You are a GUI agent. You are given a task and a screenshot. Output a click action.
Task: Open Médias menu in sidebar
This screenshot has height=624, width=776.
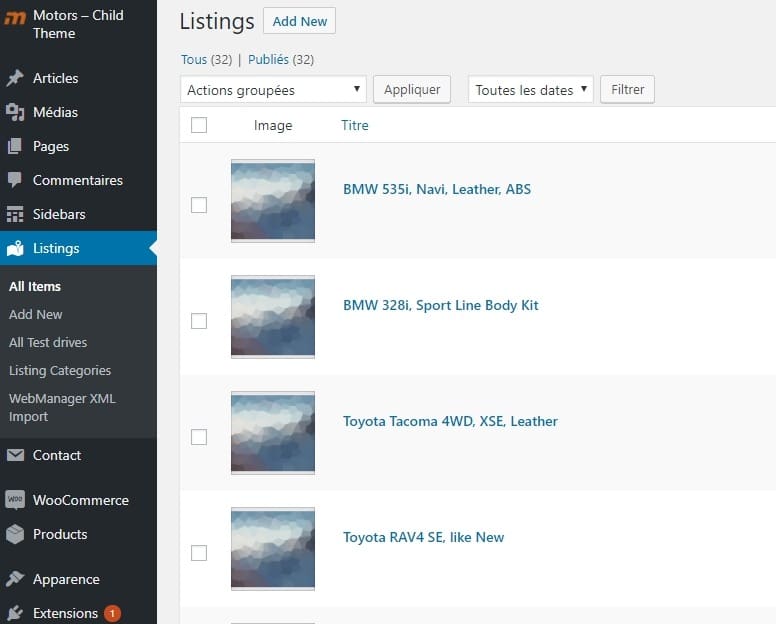(78, 112)
